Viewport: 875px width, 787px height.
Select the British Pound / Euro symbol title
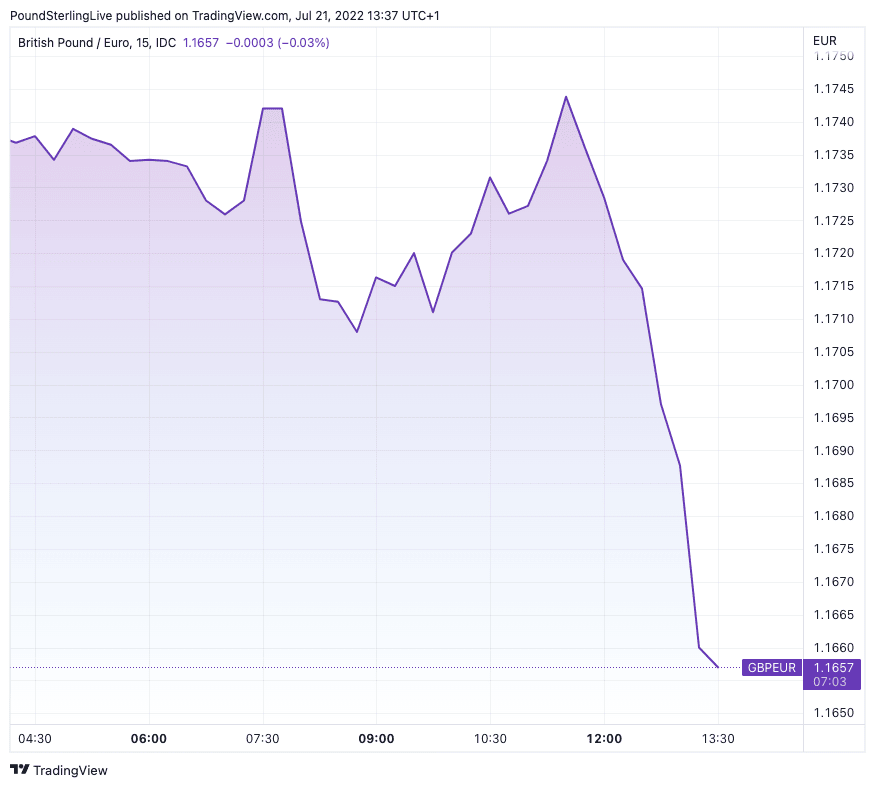coord(96,43)
